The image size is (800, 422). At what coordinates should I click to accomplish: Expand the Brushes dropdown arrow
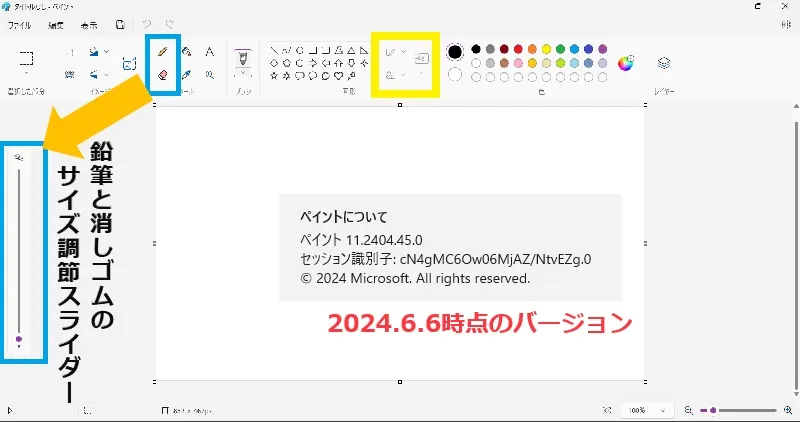243,75
